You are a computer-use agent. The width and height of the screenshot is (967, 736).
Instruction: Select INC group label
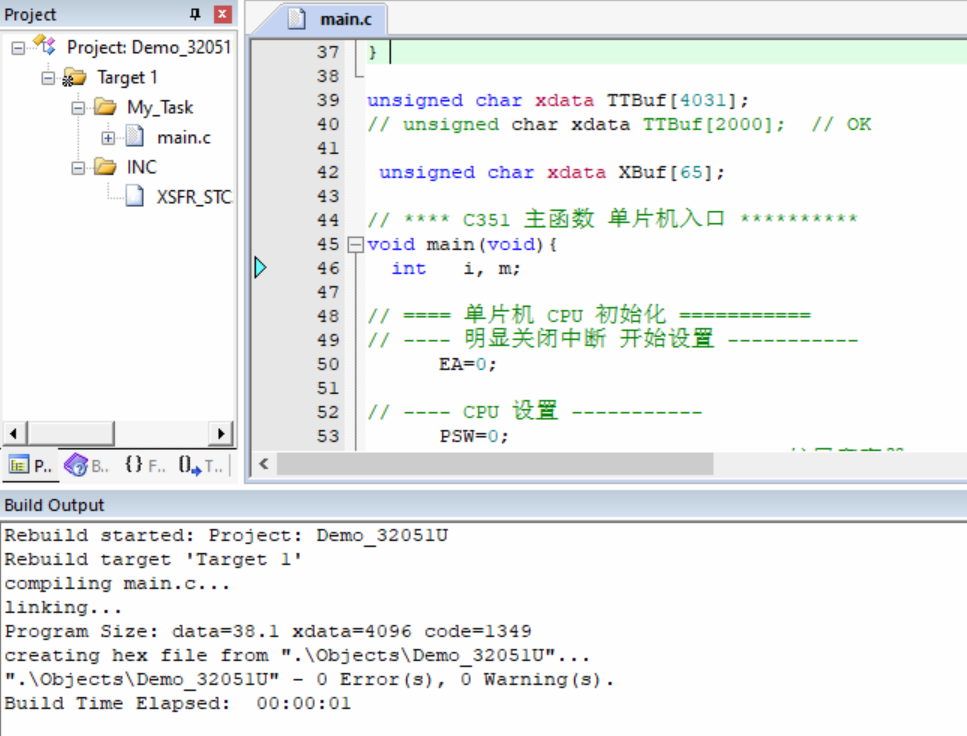(142, 167)
